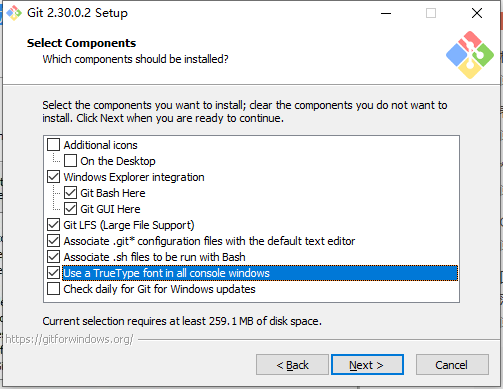
Task: Select the Windows Explorer integration label
Action: pyautogui.click(x=134, y=177)
